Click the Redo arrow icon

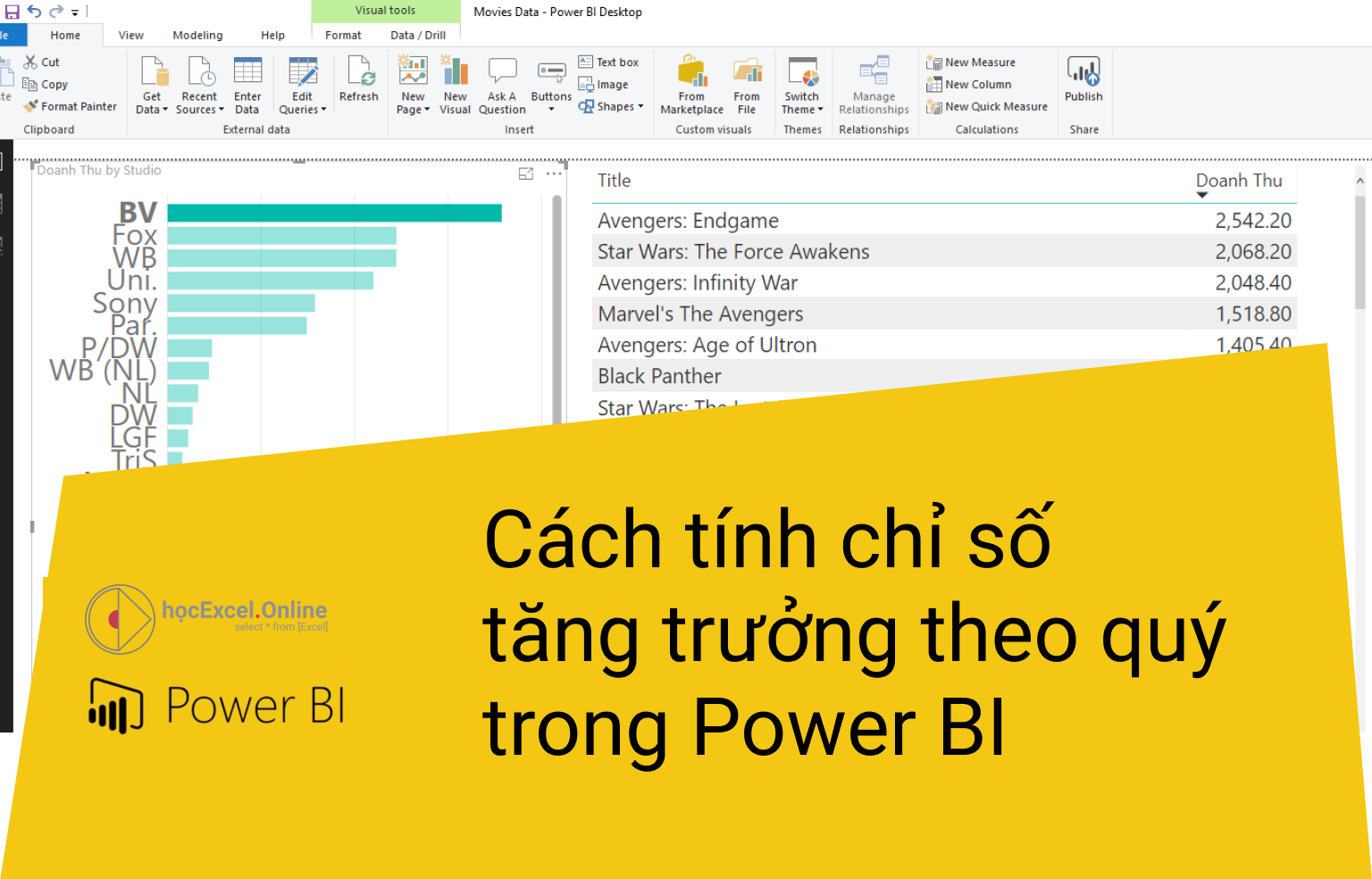click(56, 12)
